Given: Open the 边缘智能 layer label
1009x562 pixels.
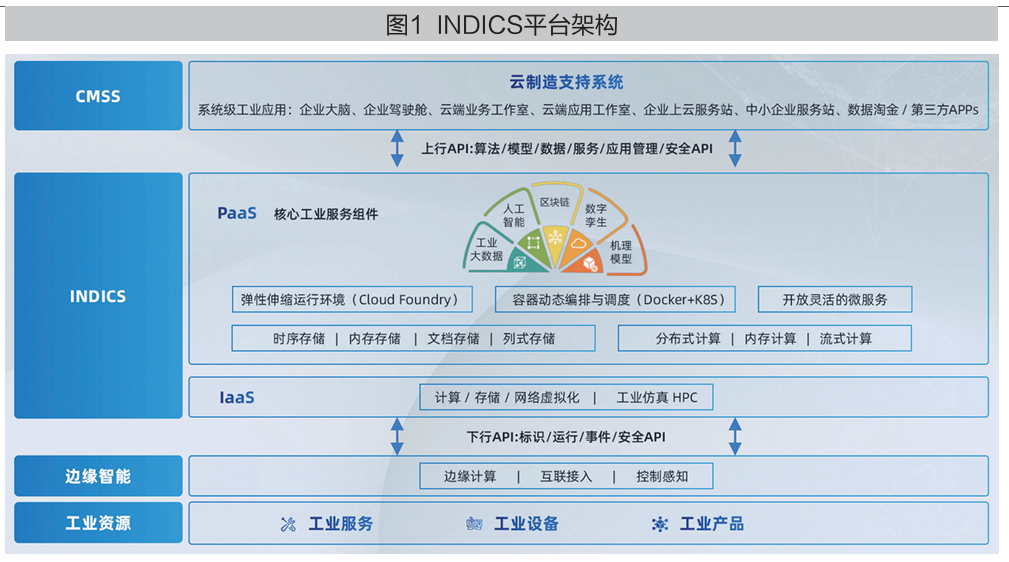Looking at the screenshot, I should click(x=98, y=476).
